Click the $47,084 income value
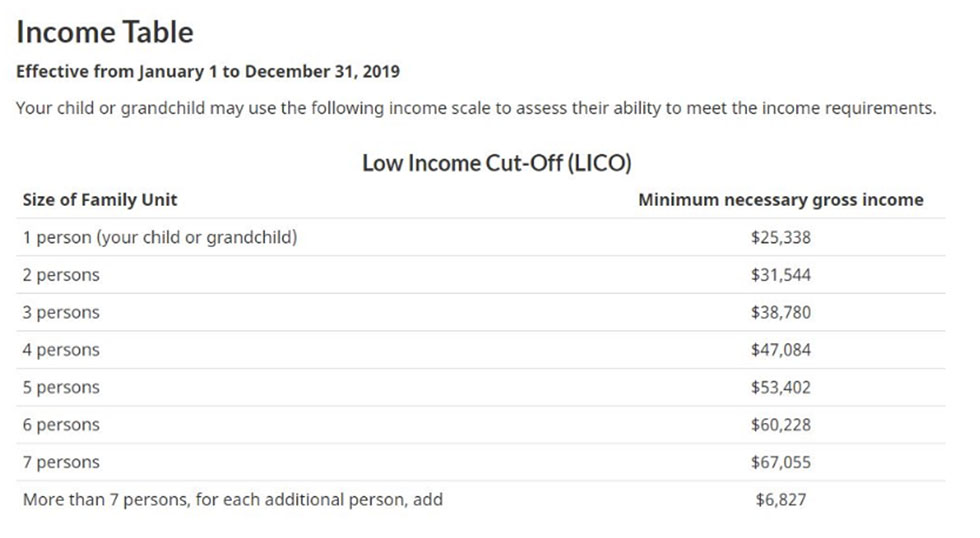The image size is (980, 538). click(x=781, y=350)
